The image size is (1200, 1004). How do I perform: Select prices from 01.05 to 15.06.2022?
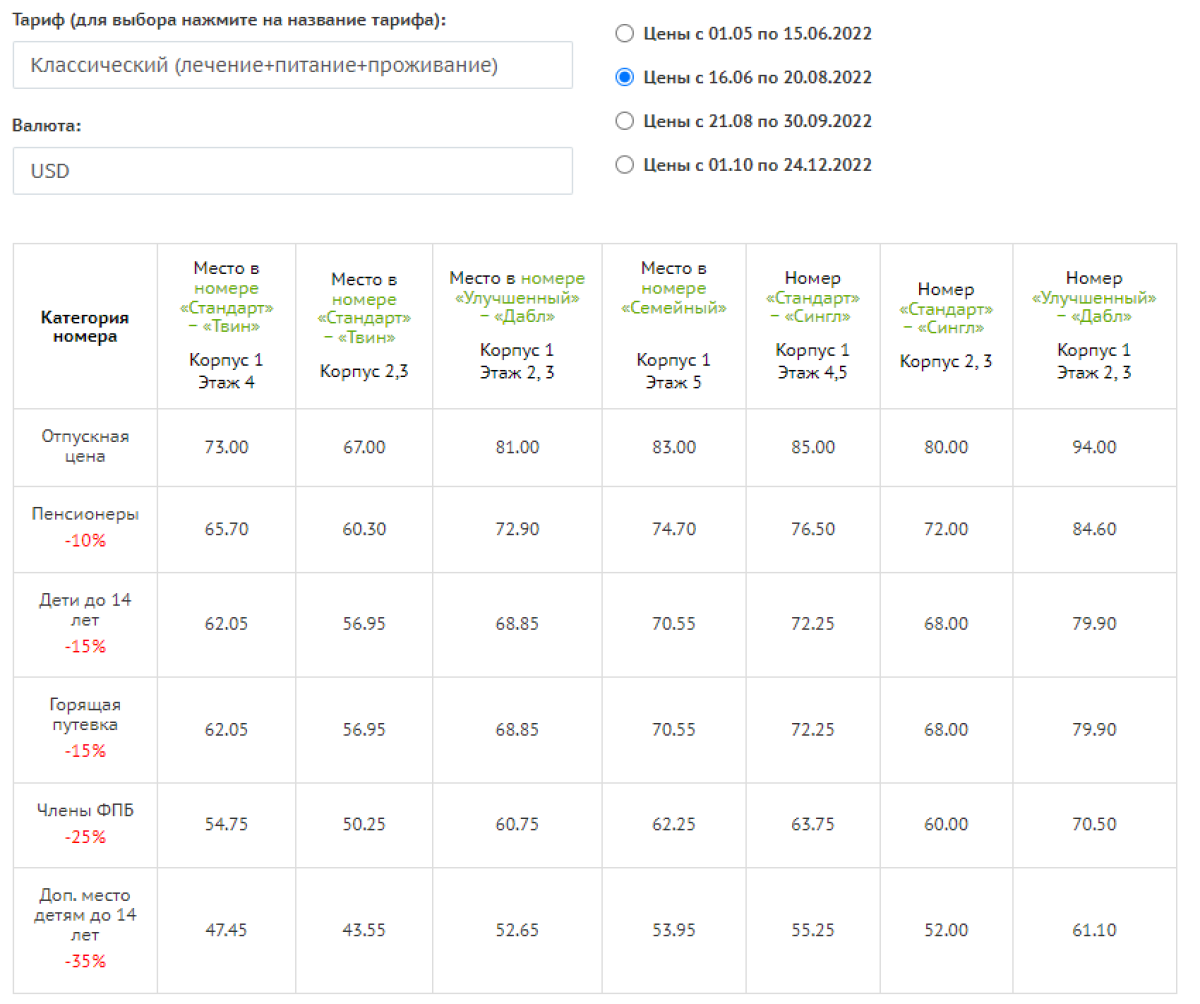[624, 34]
